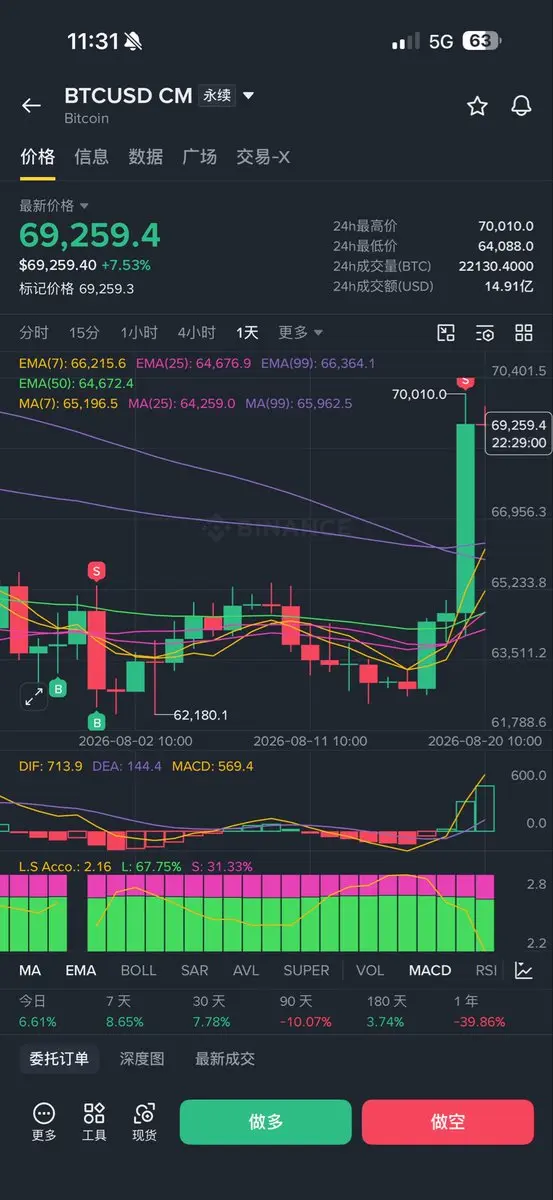The image size is (553, 1200).
Task: Open 委托订单 order book tab
Action: 59,1059
